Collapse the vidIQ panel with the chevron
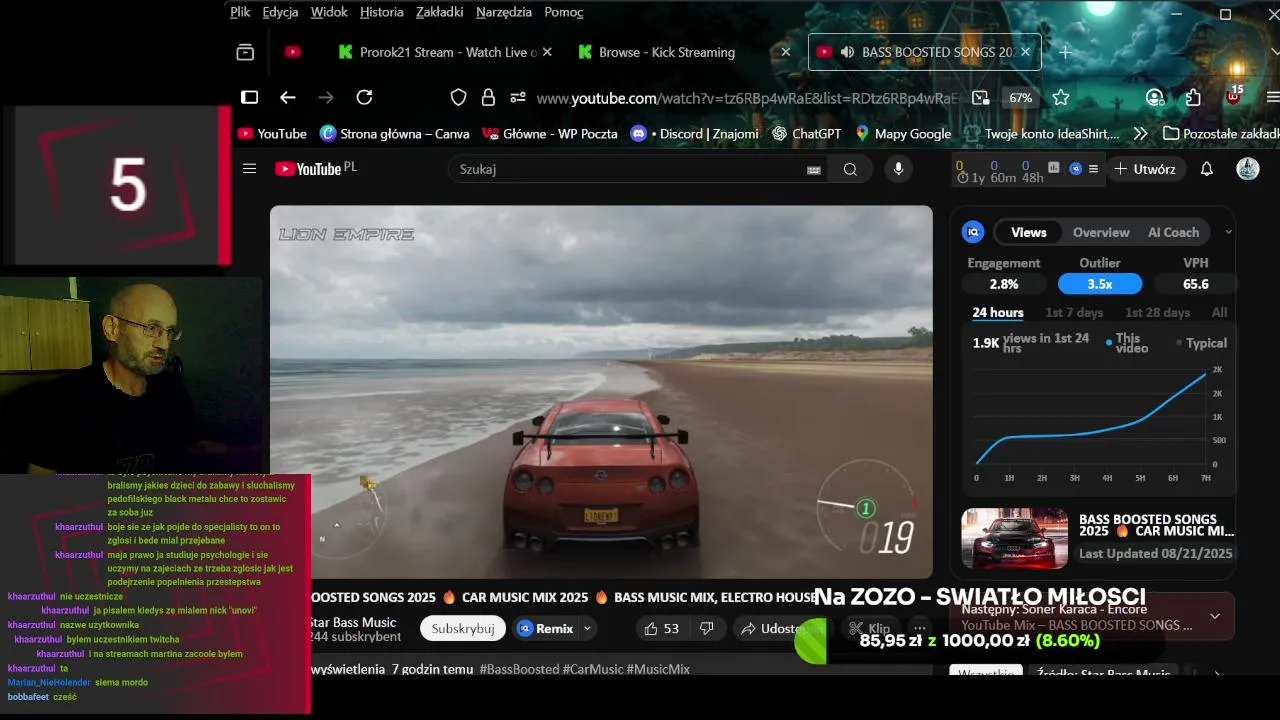The height and width of the screenshot is (720, 1280). coord(1228,232)
